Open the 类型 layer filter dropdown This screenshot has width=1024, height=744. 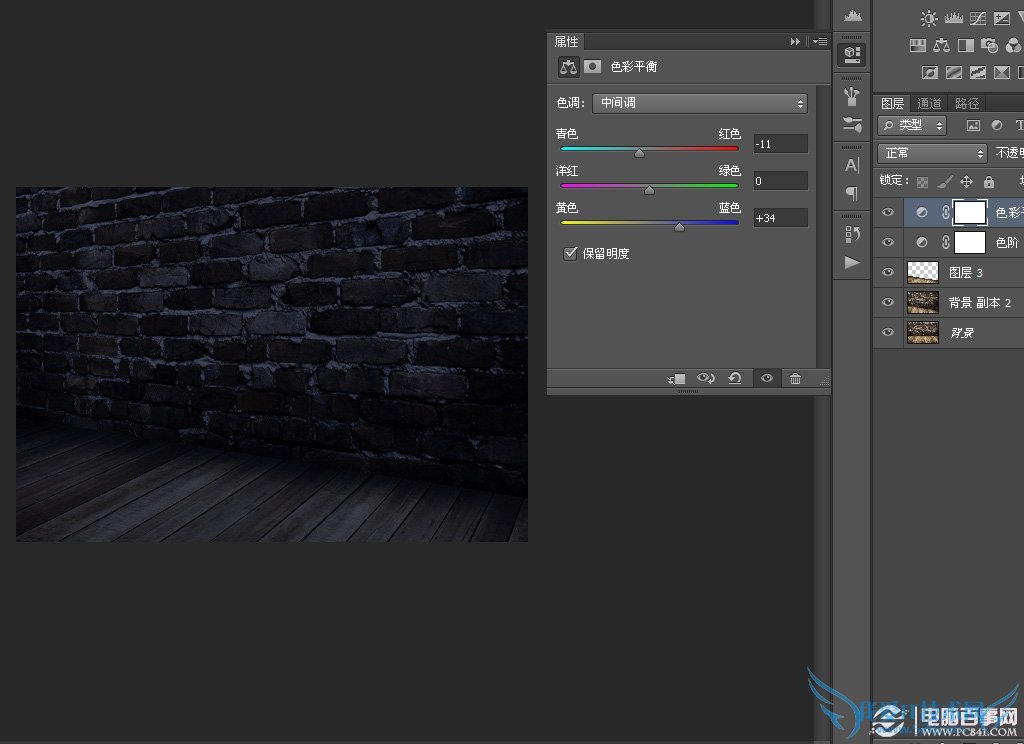click(x=912, y=125)
